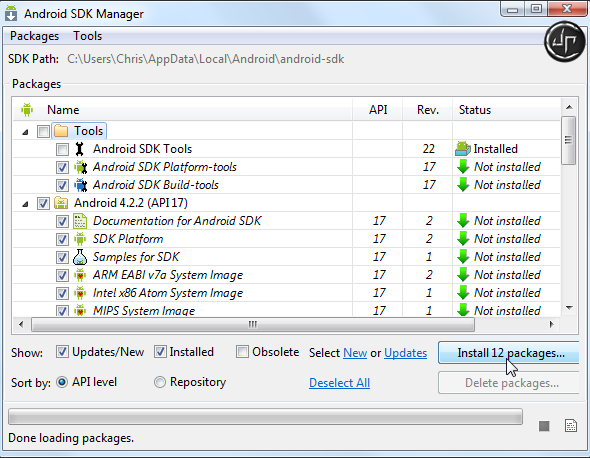Sort packages by Repository

pos(160,382)
